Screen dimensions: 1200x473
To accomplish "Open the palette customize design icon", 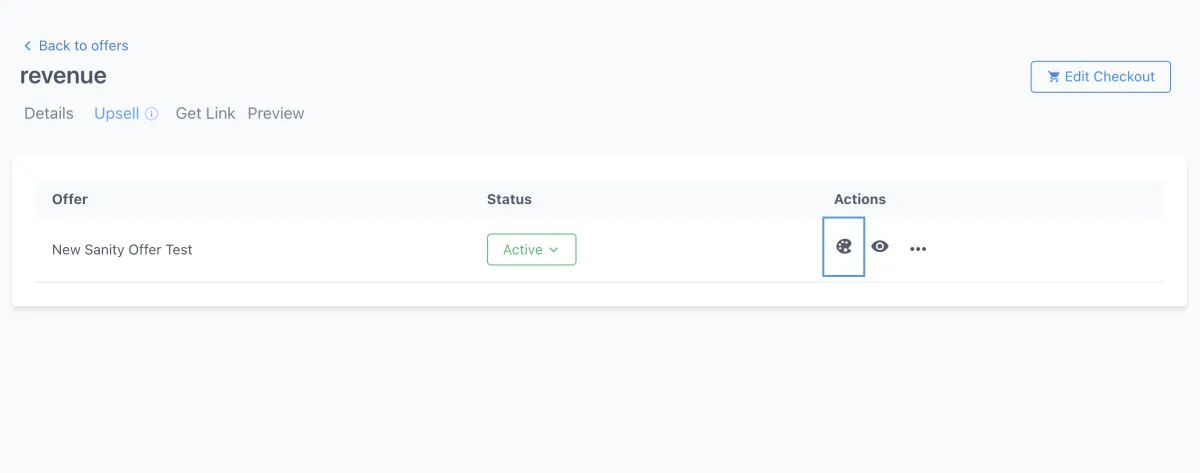I will click(843, 247).
